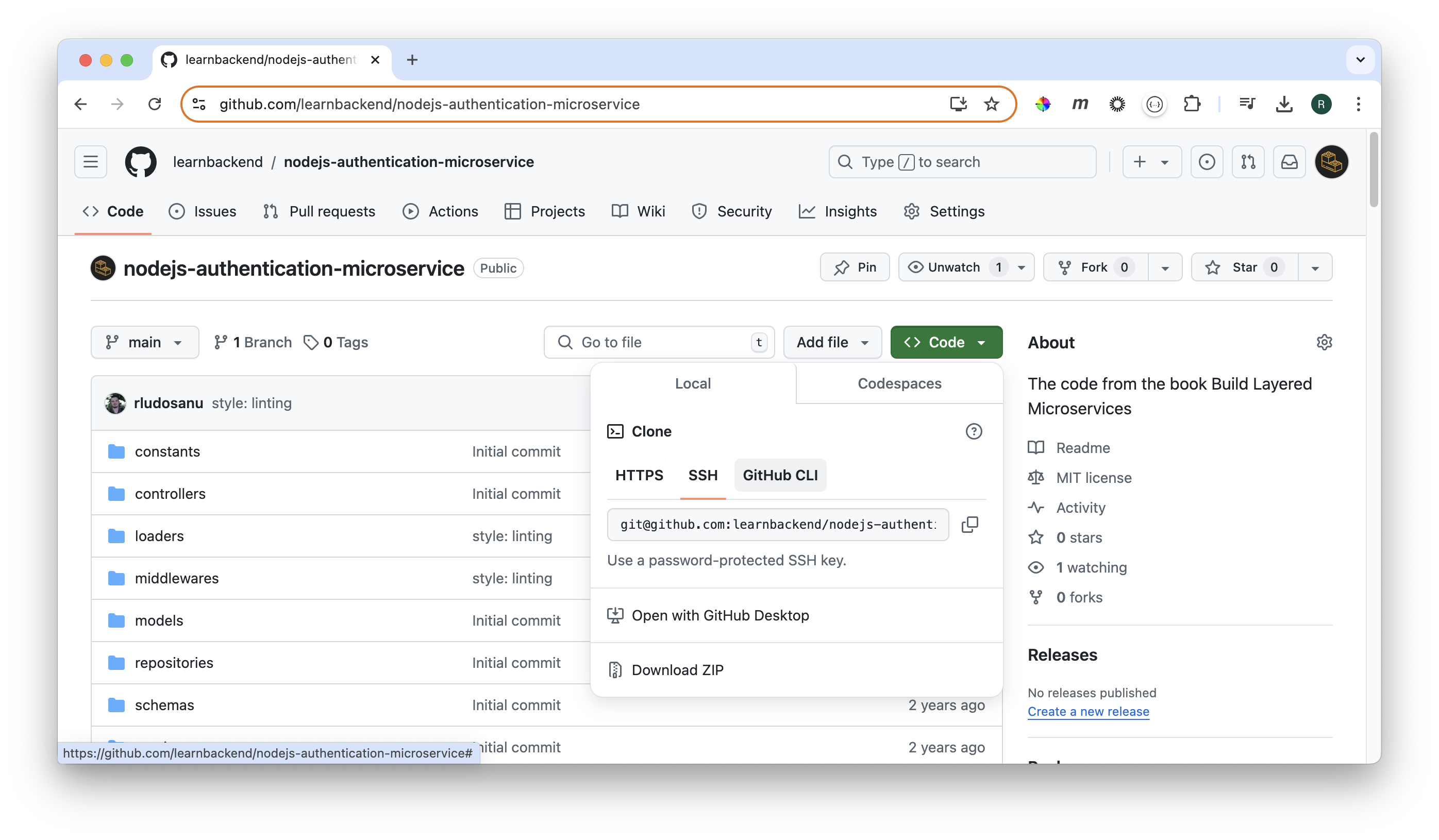Pin this repository to your profile
The height and width of the screenshot is (840, 1439).
pyautogui.click(x=855, y=267)
